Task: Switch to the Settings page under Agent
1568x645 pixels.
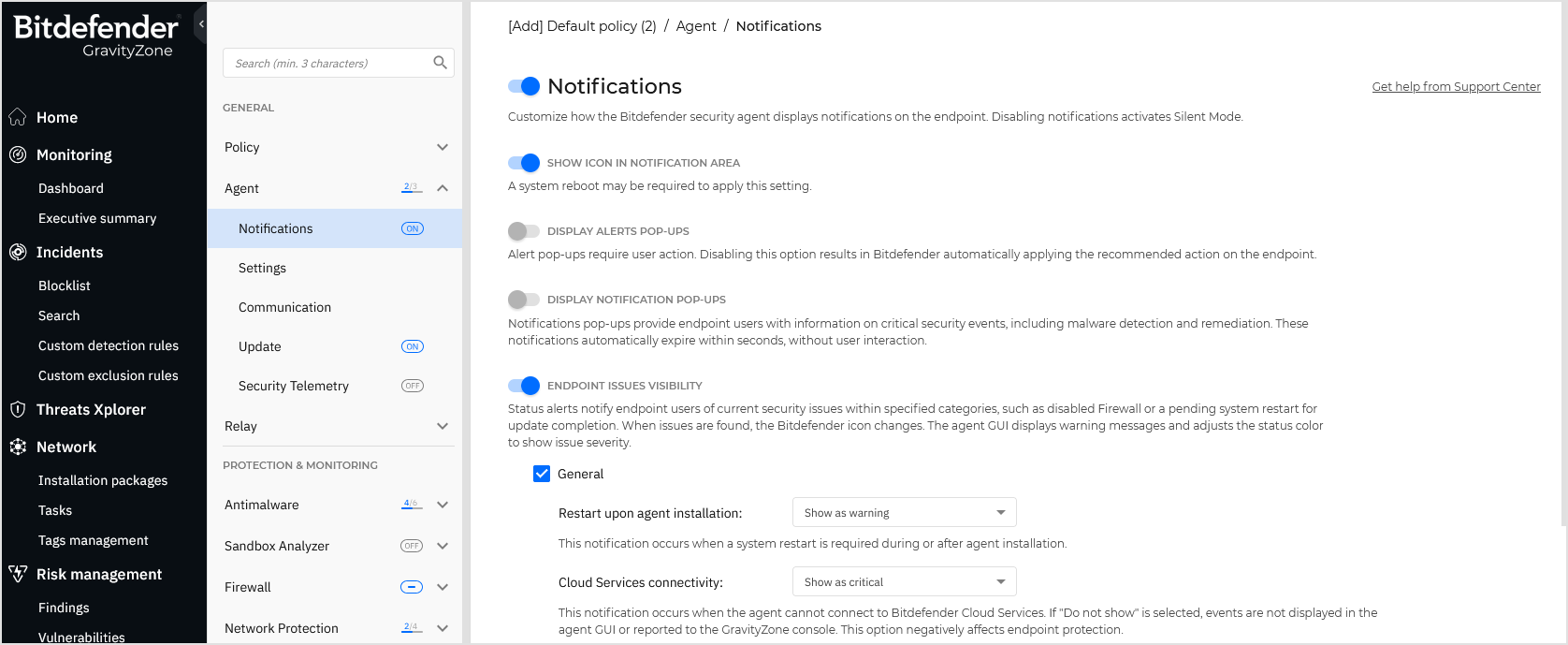Action: coord(262,267)
